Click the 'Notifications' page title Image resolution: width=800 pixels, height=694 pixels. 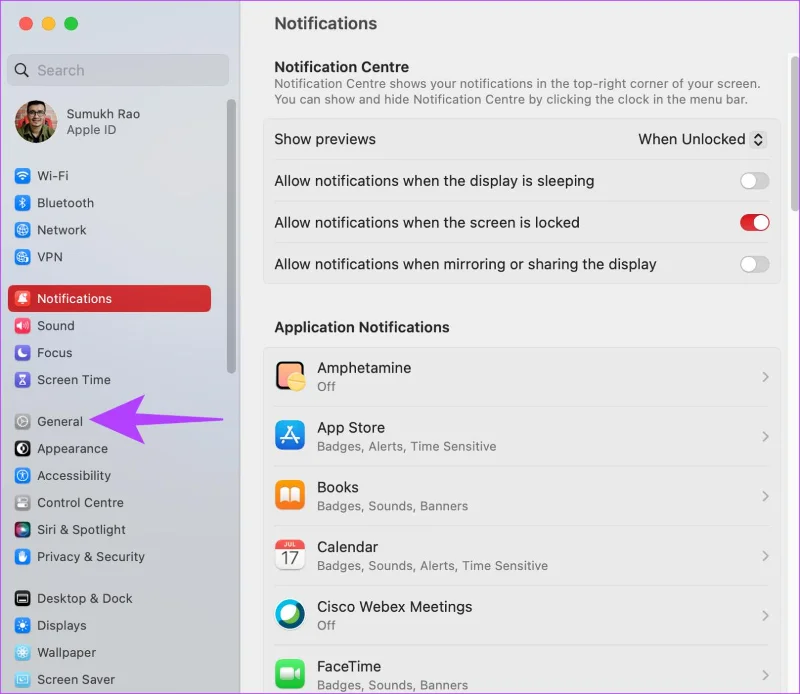(x=326, y=23)
